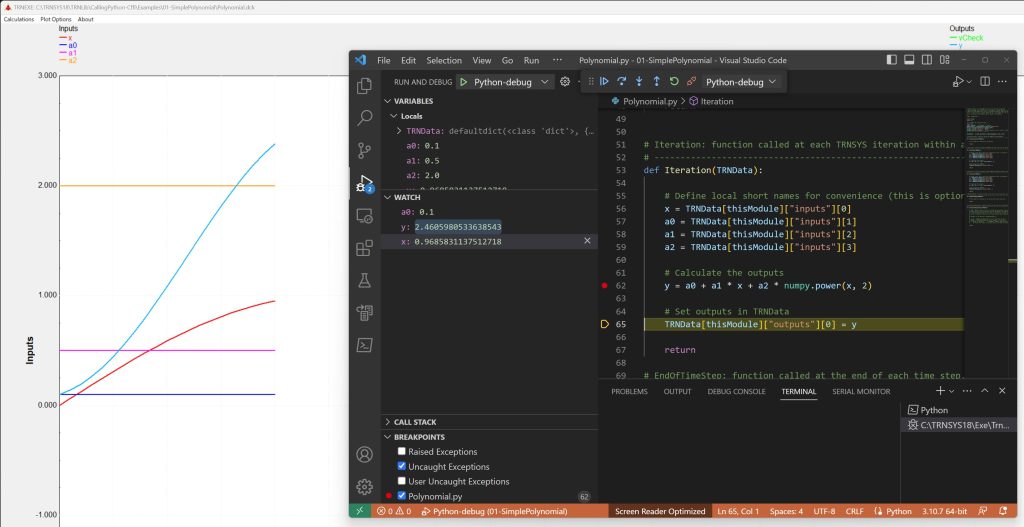
Task: Uncheck Uncaught Exceptions breakpoint
Action: (401, 467)
